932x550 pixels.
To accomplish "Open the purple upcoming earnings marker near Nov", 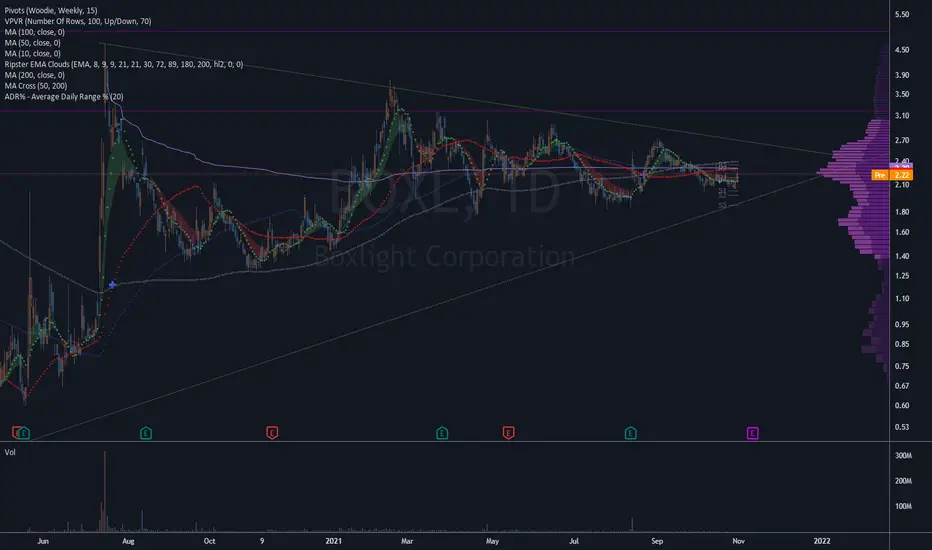I will pos(752,433).
